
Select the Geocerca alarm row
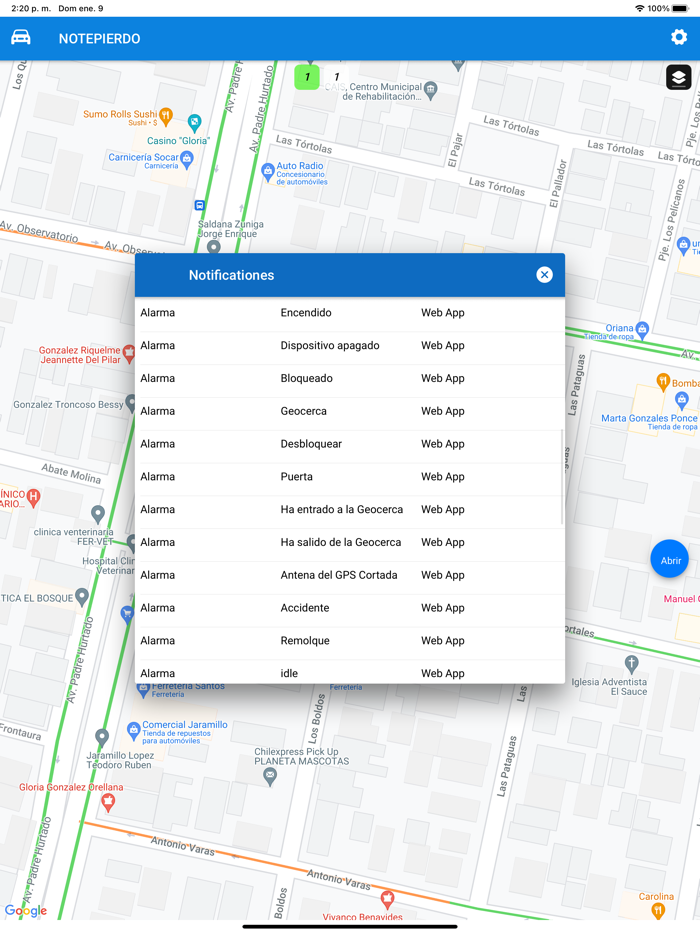coord(350,411)
